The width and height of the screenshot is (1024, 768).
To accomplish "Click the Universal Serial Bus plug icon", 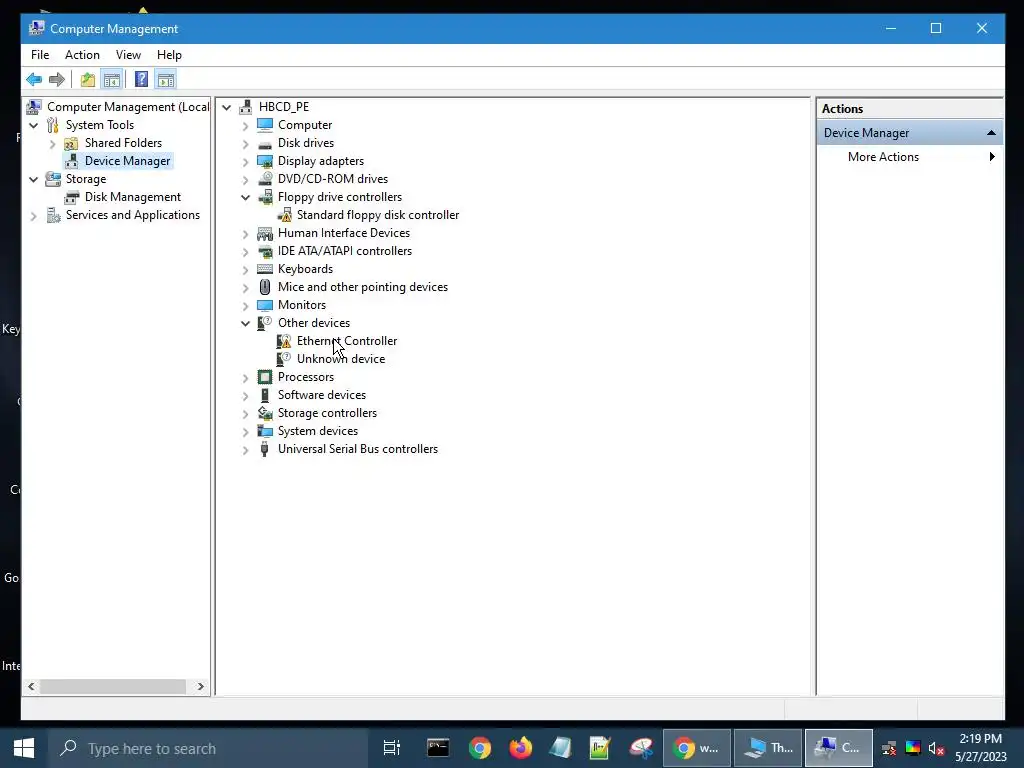I will 264,449.
